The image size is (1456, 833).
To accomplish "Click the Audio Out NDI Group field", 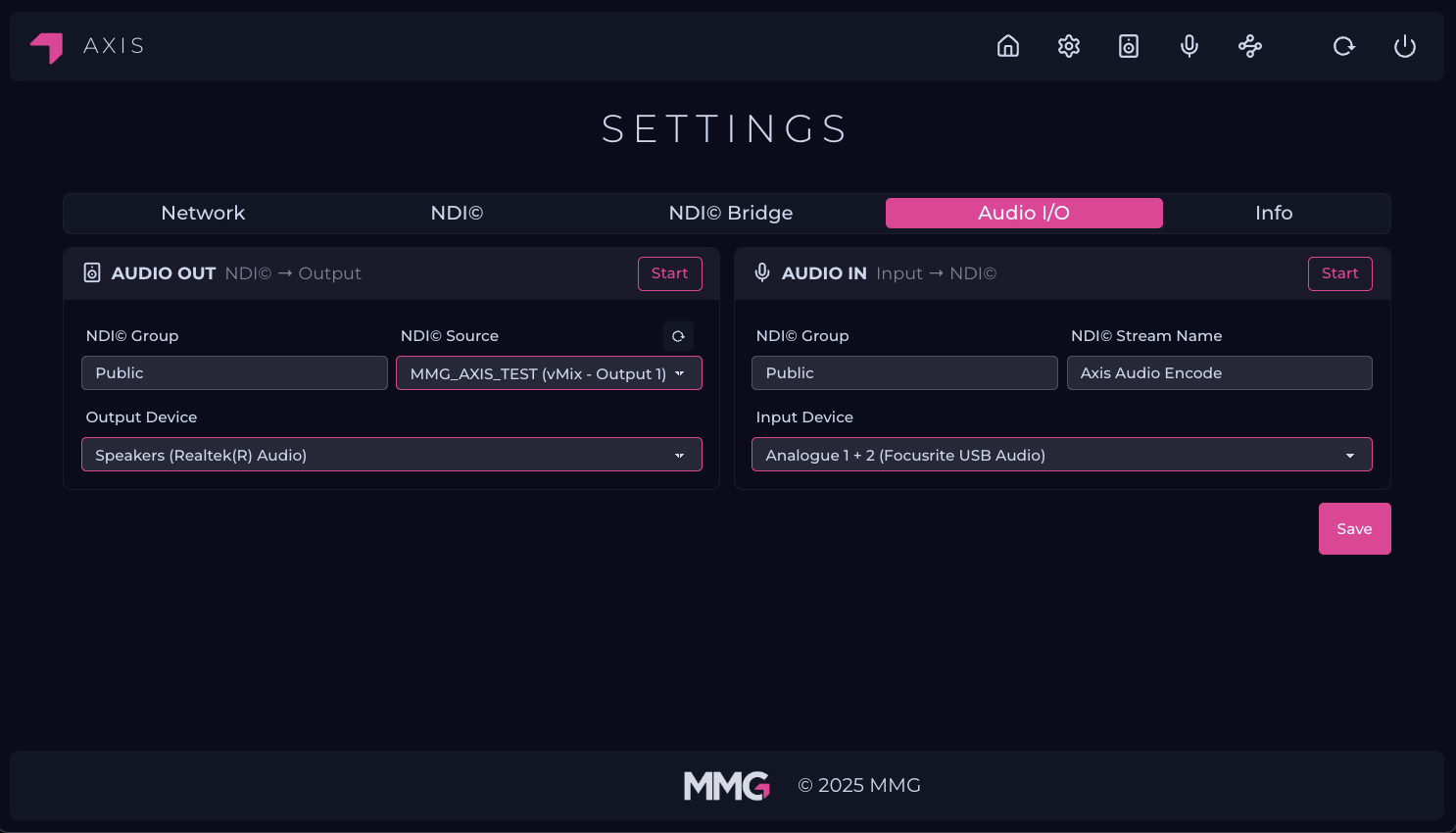I will pyautogui.click(x=234, y=373).
